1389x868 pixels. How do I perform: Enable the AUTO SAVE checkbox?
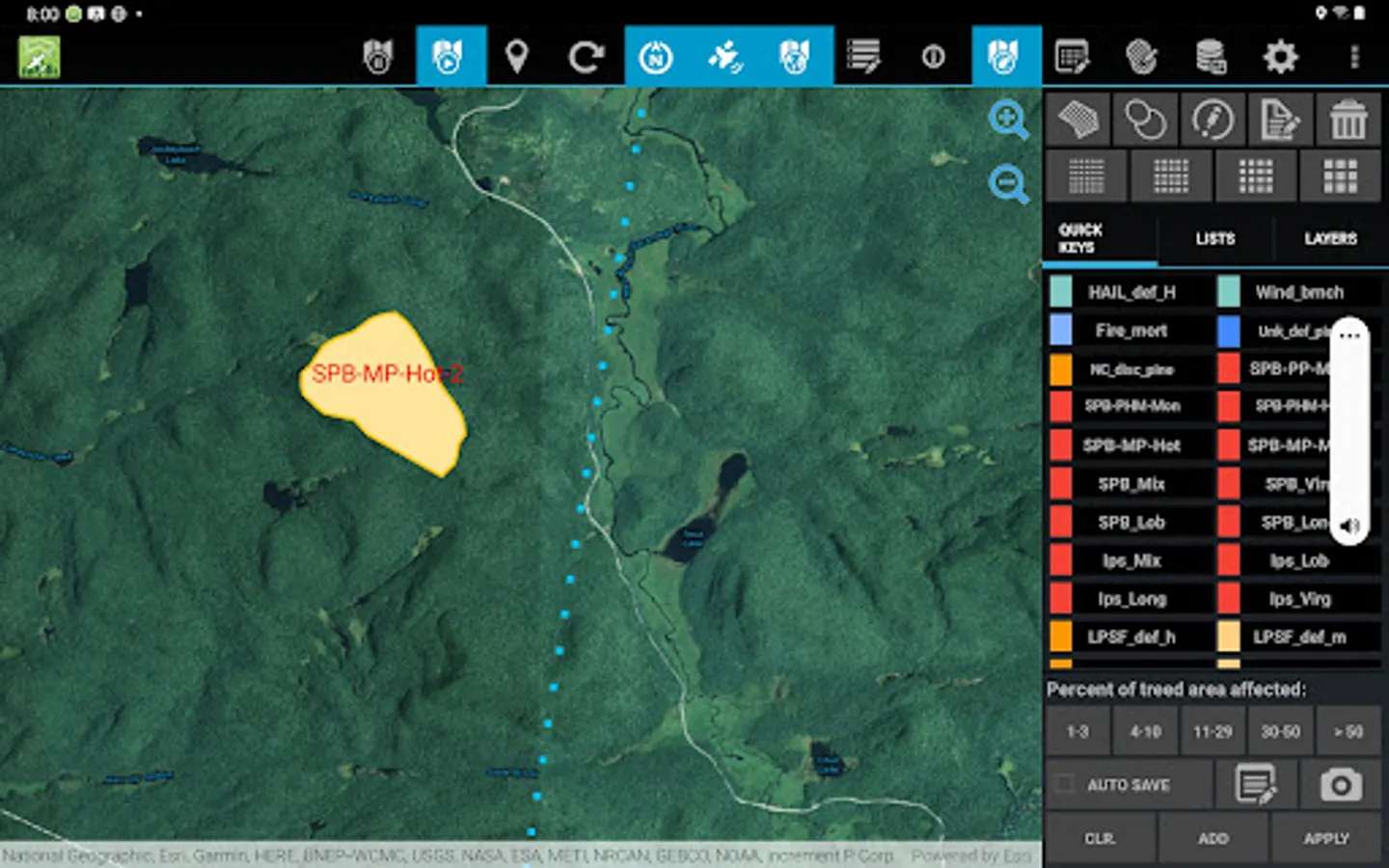click(x=1065, y=784)
